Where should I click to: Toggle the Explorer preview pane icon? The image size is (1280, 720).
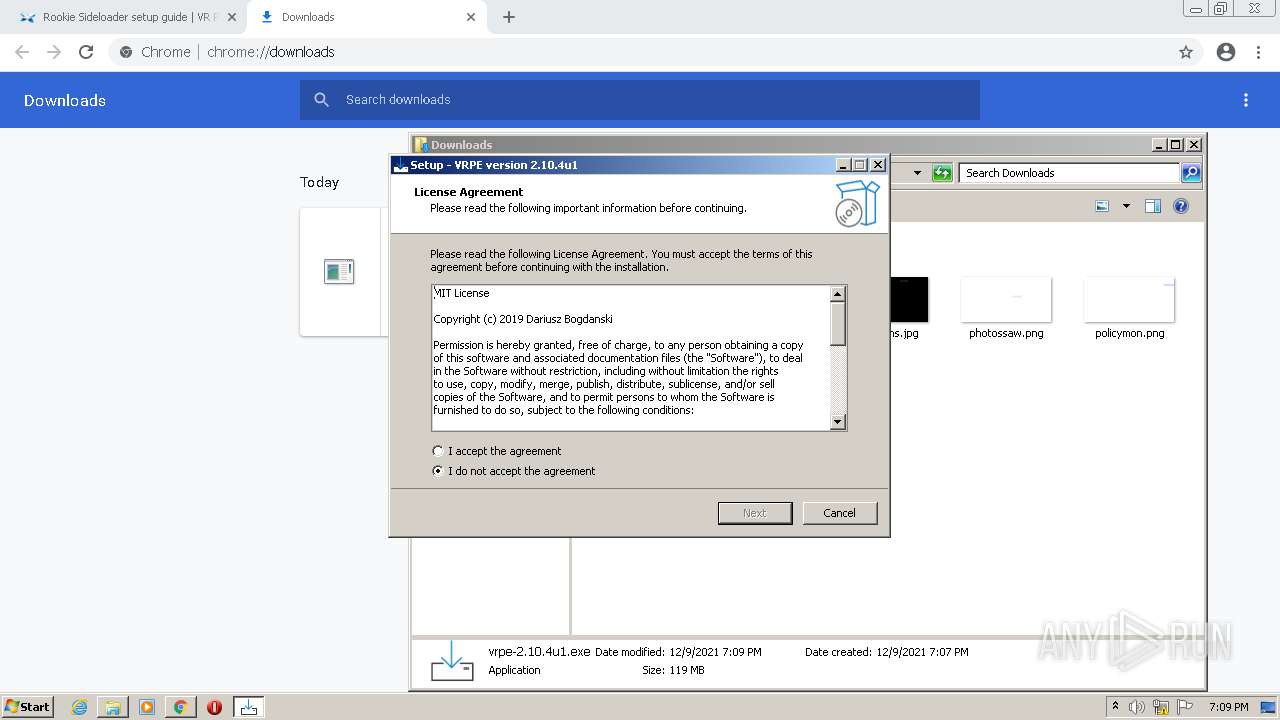point(1152,206)
